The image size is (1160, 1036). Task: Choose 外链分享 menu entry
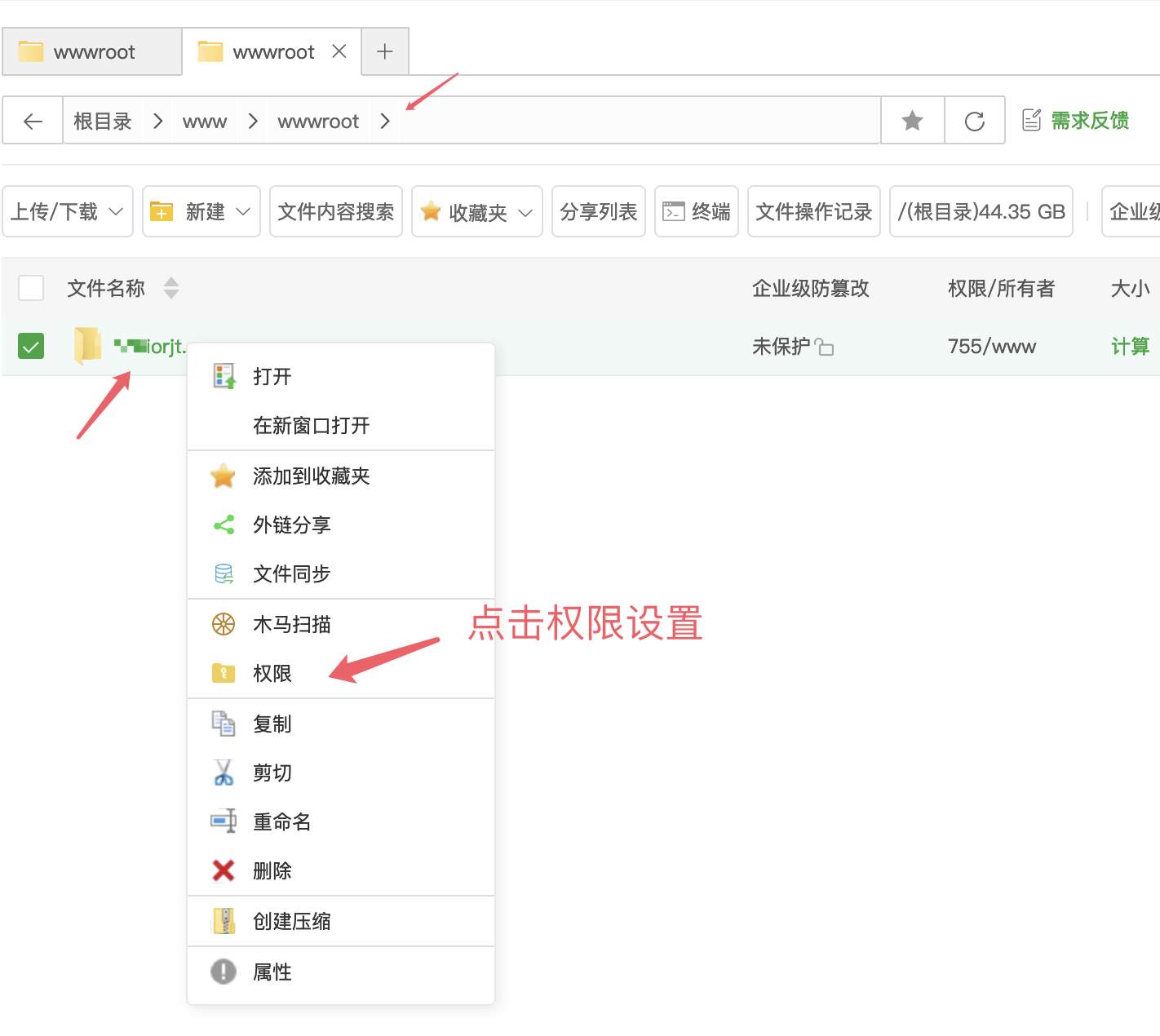[341, 525]
